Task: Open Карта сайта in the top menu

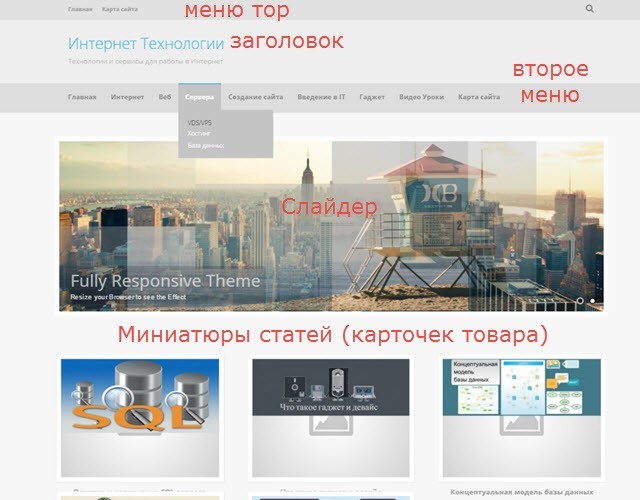Action: pyautogui.click(x=120, y=9)
